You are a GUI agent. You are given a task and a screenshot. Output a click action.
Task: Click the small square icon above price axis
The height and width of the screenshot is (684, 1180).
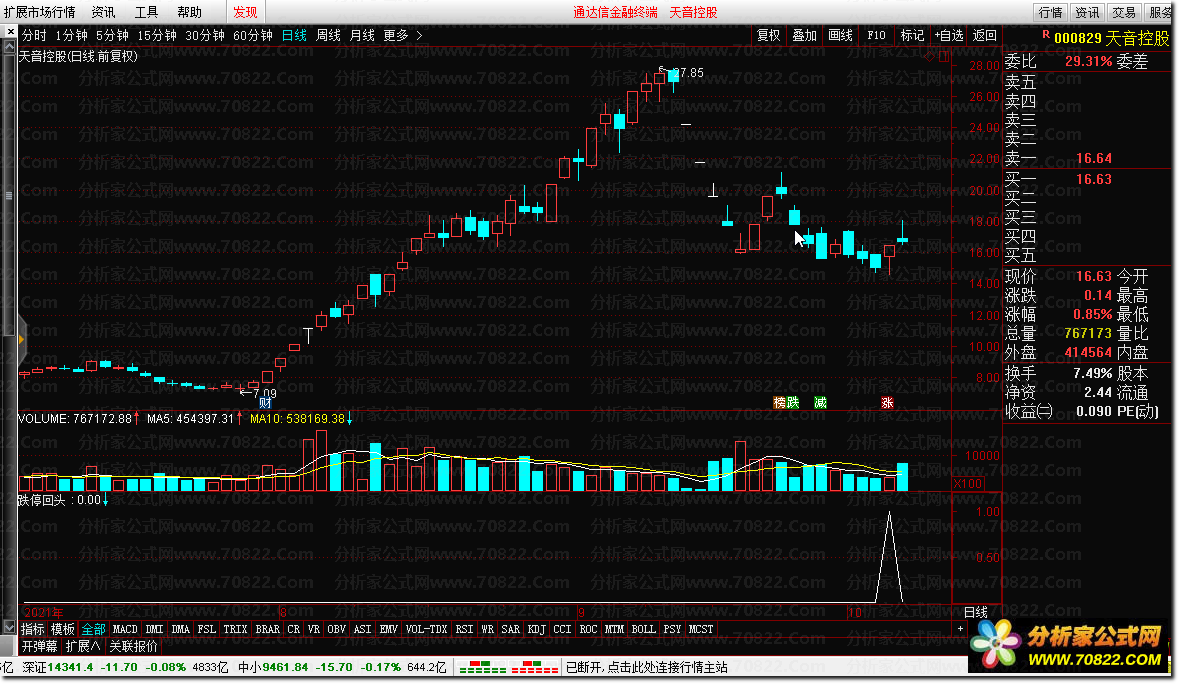[x=944, y=56]
